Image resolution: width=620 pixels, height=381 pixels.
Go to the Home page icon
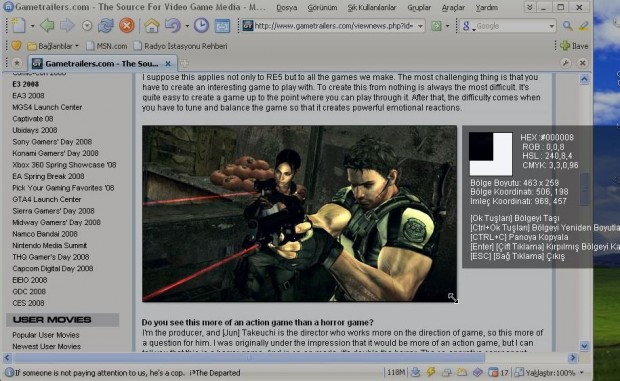(151, 26)
